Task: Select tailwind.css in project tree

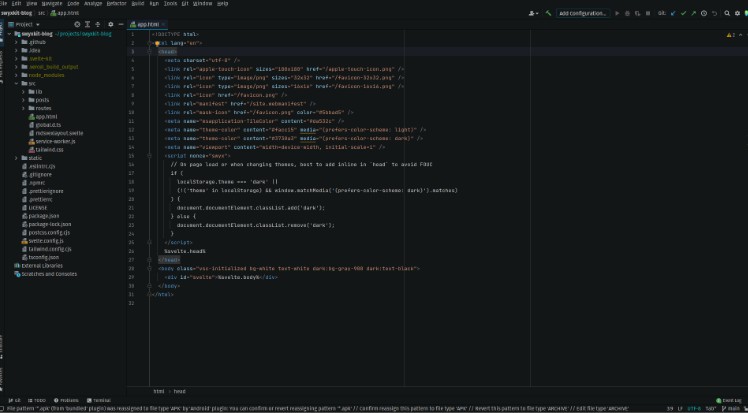Action: click(46, 149)
